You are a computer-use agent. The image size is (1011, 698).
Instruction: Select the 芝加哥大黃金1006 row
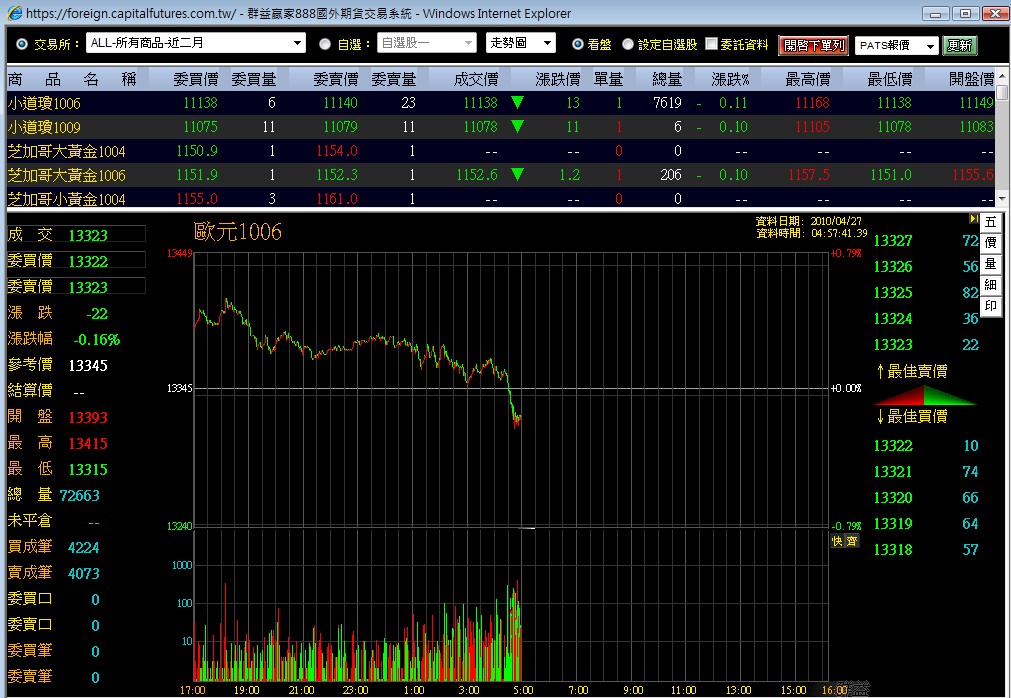(501, 175)
